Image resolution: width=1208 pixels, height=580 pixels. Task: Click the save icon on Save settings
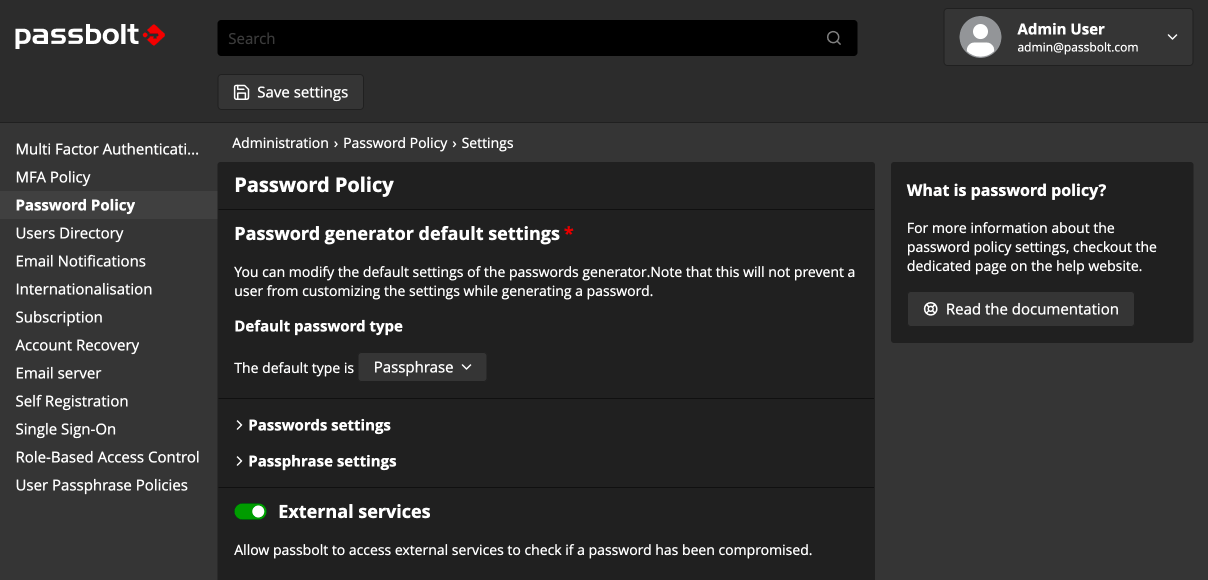click(241, 91)
